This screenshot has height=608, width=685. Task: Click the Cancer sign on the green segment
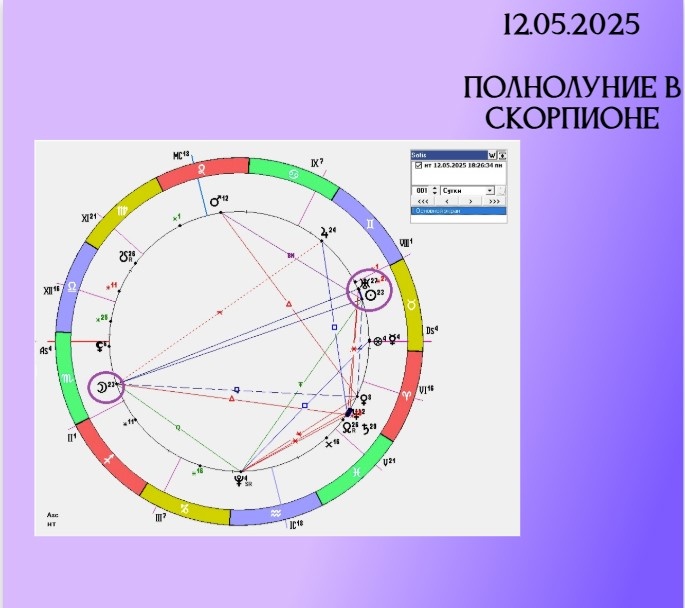[294, 174]
